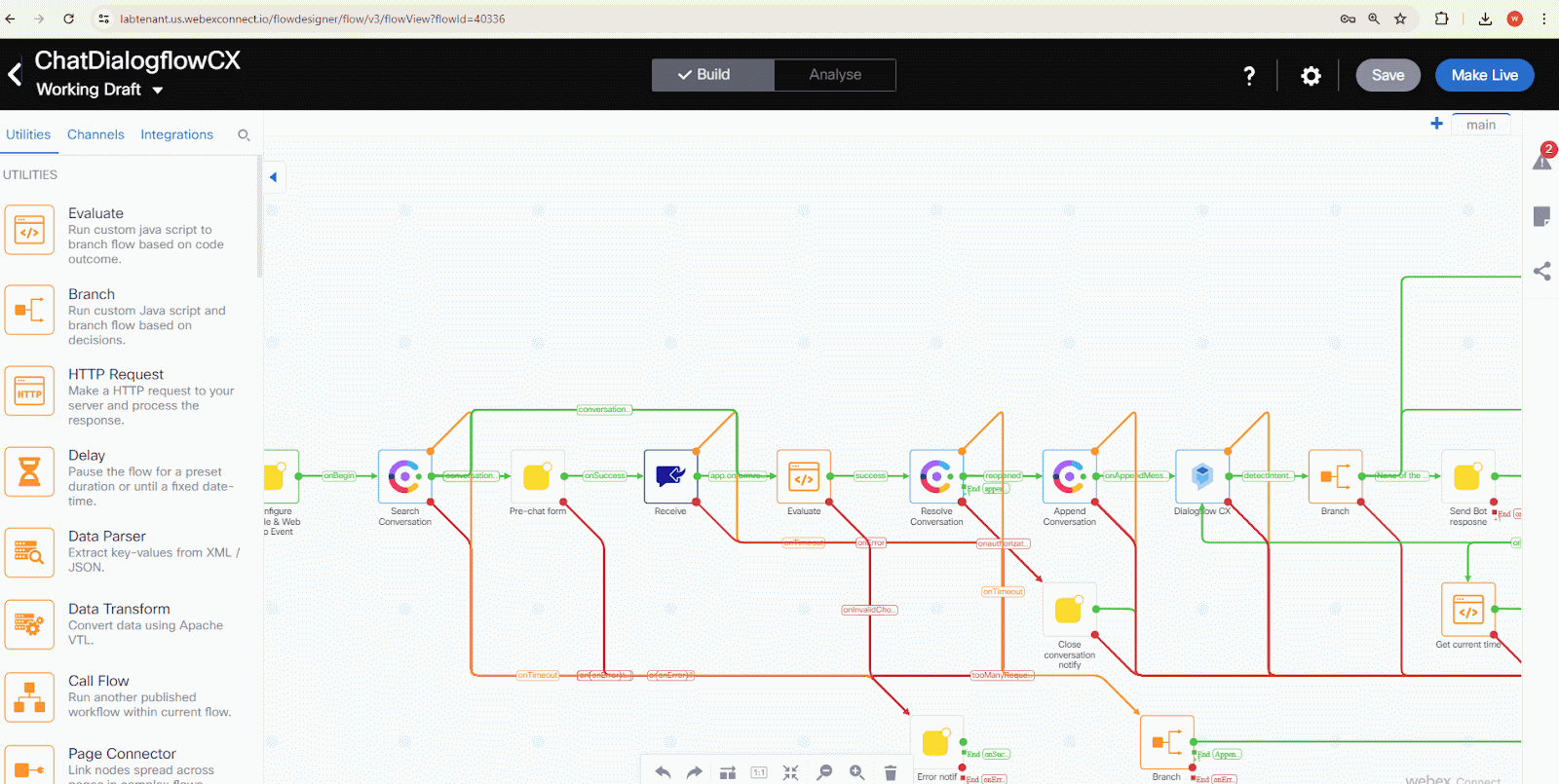Open the share flow icon
1559x784 pixels.
point(1541,272)
